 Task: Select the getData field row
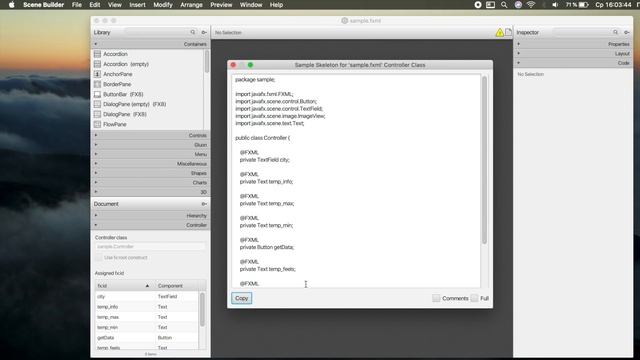(147, 338)
